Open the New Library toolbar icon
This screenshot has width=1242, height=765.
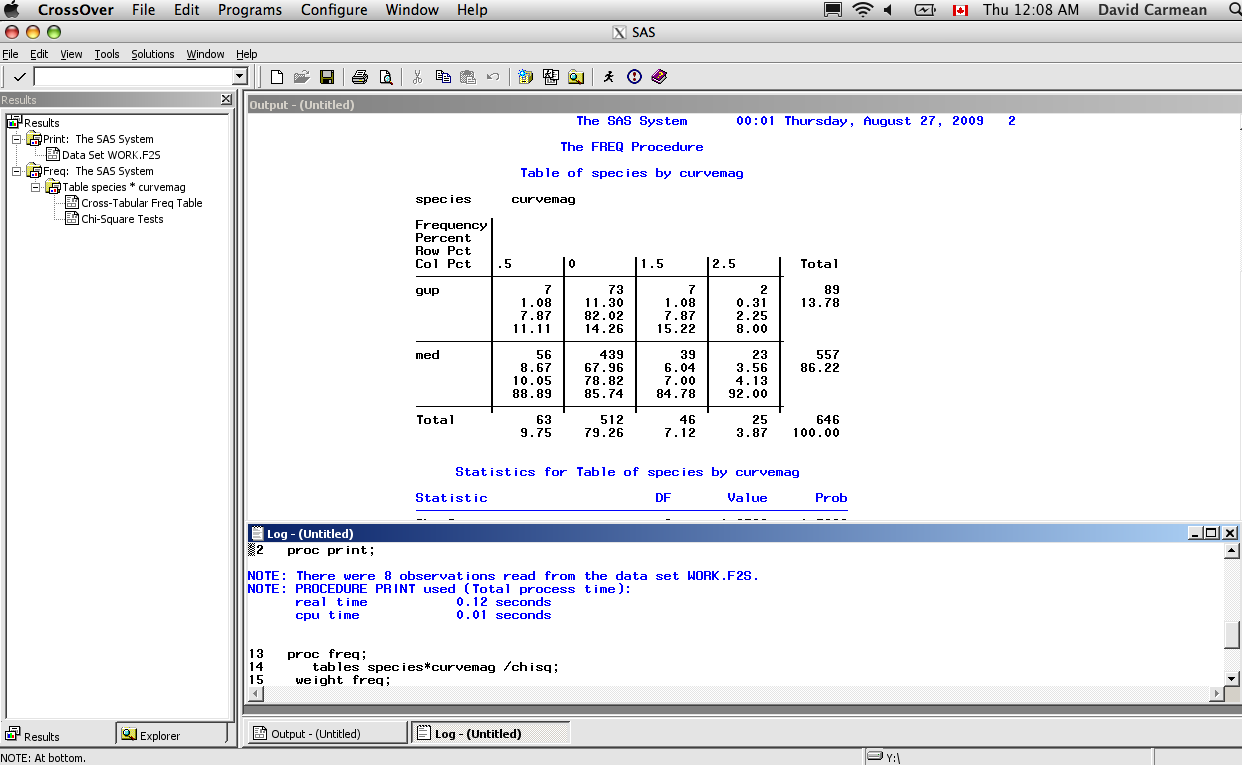coord(525,76)
